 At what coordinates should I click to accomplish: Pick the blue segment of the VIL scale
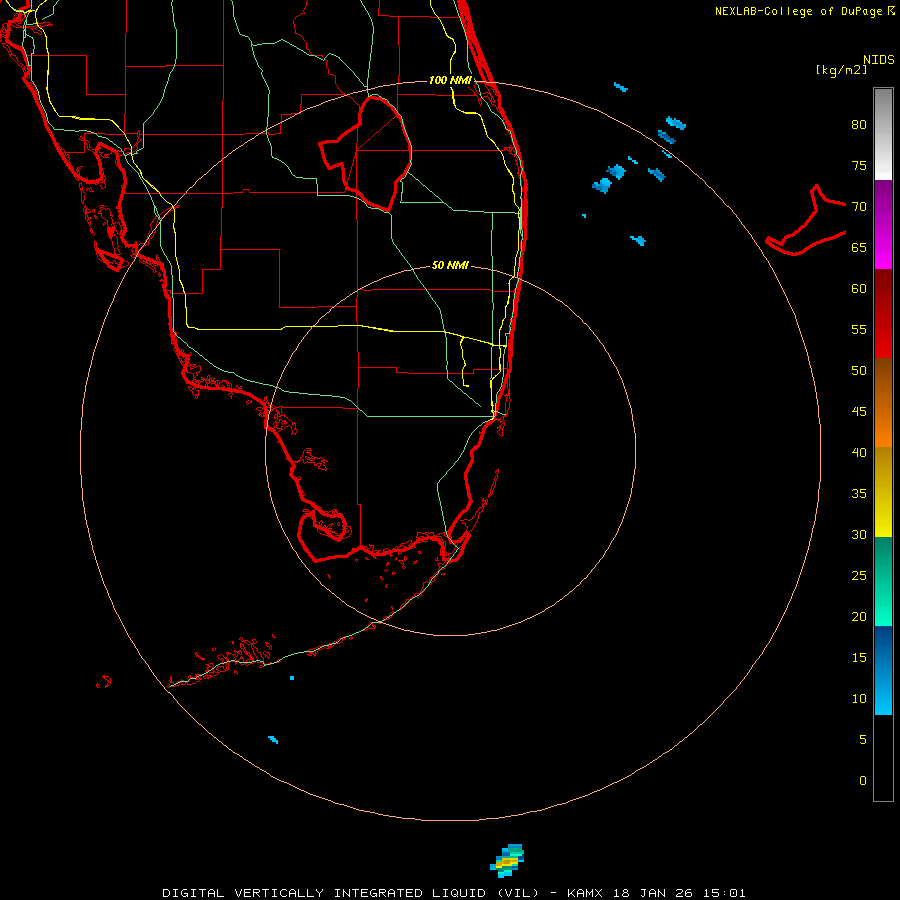pyautogui.click(x=883, y=670)
